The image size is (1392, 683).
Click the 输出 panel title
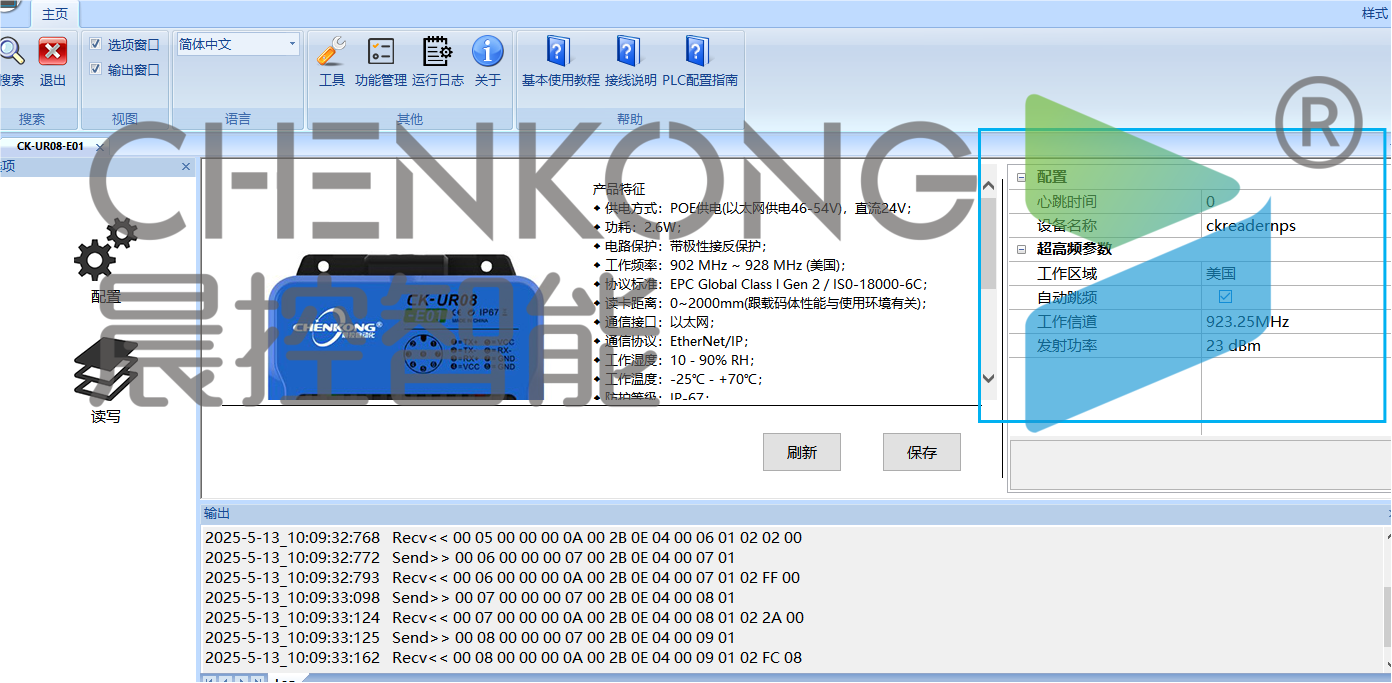[216, 512]
